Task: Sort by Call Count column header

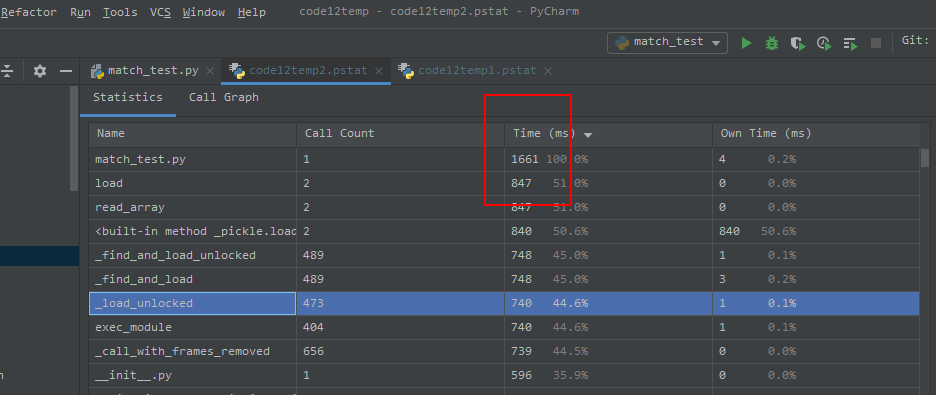Action: (401, 134)
